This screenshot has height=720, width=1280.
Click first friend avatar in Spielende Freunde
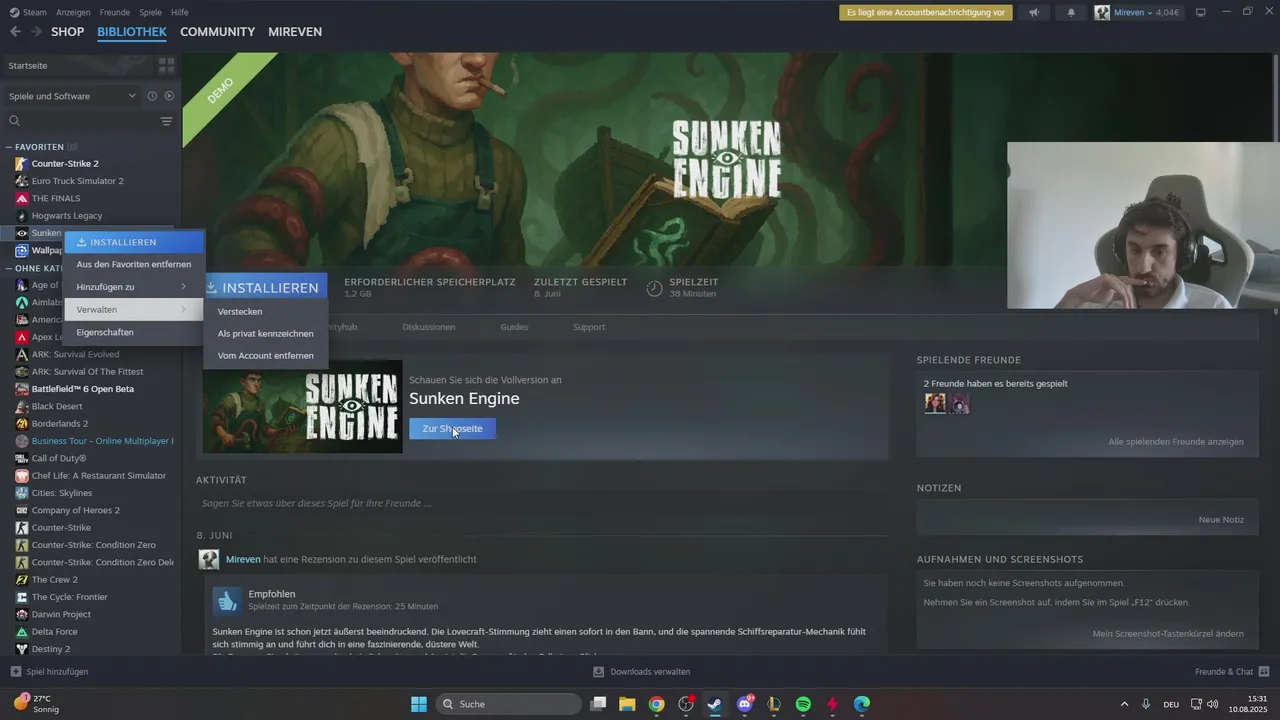coord(935,403)
